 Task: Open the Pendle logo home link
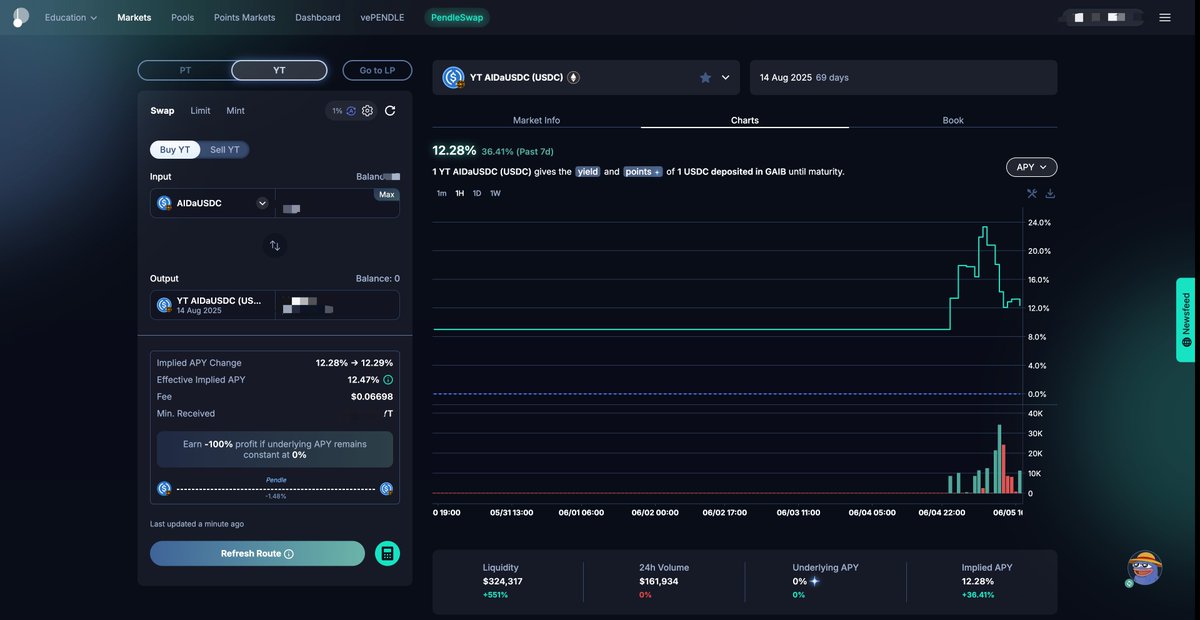tap(20, 17)
